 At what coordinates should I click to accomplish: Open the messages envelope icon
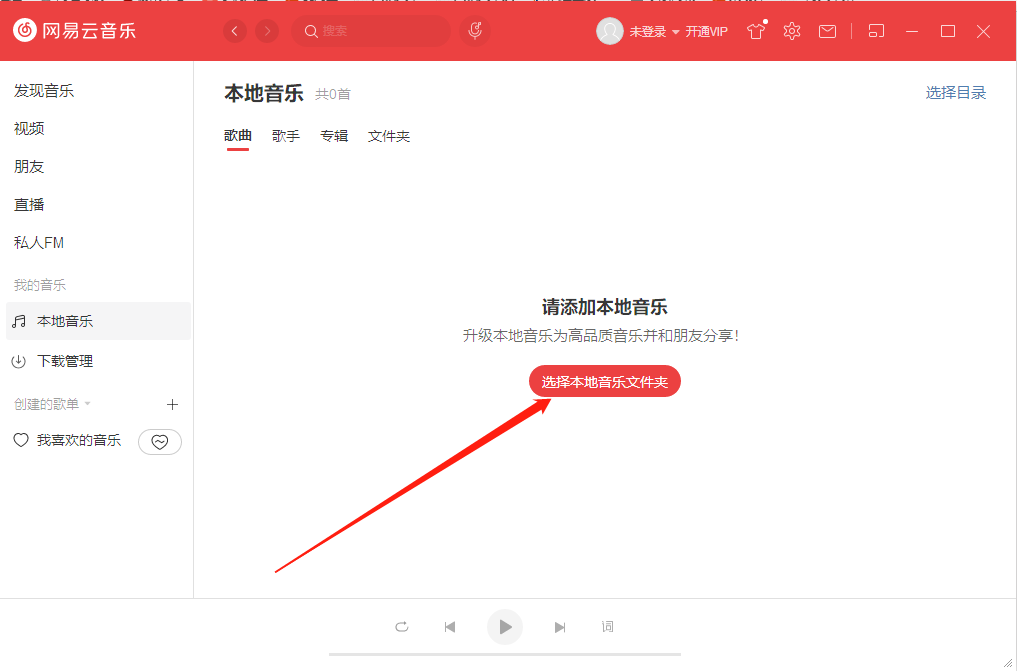pyautogui.click(x=827, y=31)
